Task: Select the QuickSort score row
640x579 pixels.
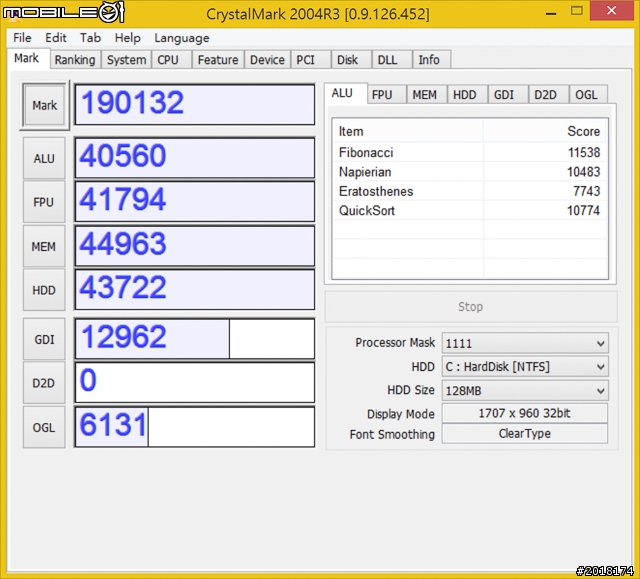Action: [x=470, y=211]
